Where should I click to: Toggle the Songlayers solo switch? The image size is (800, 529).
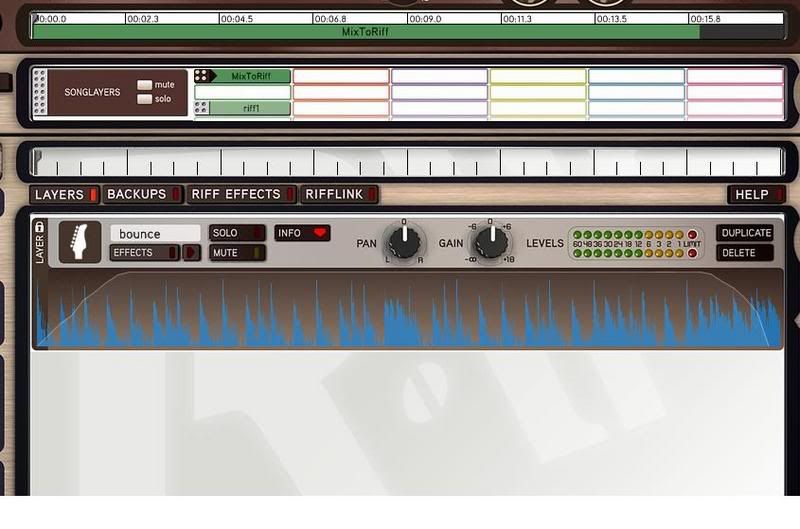pyautogui.click(x=145, y=99)
